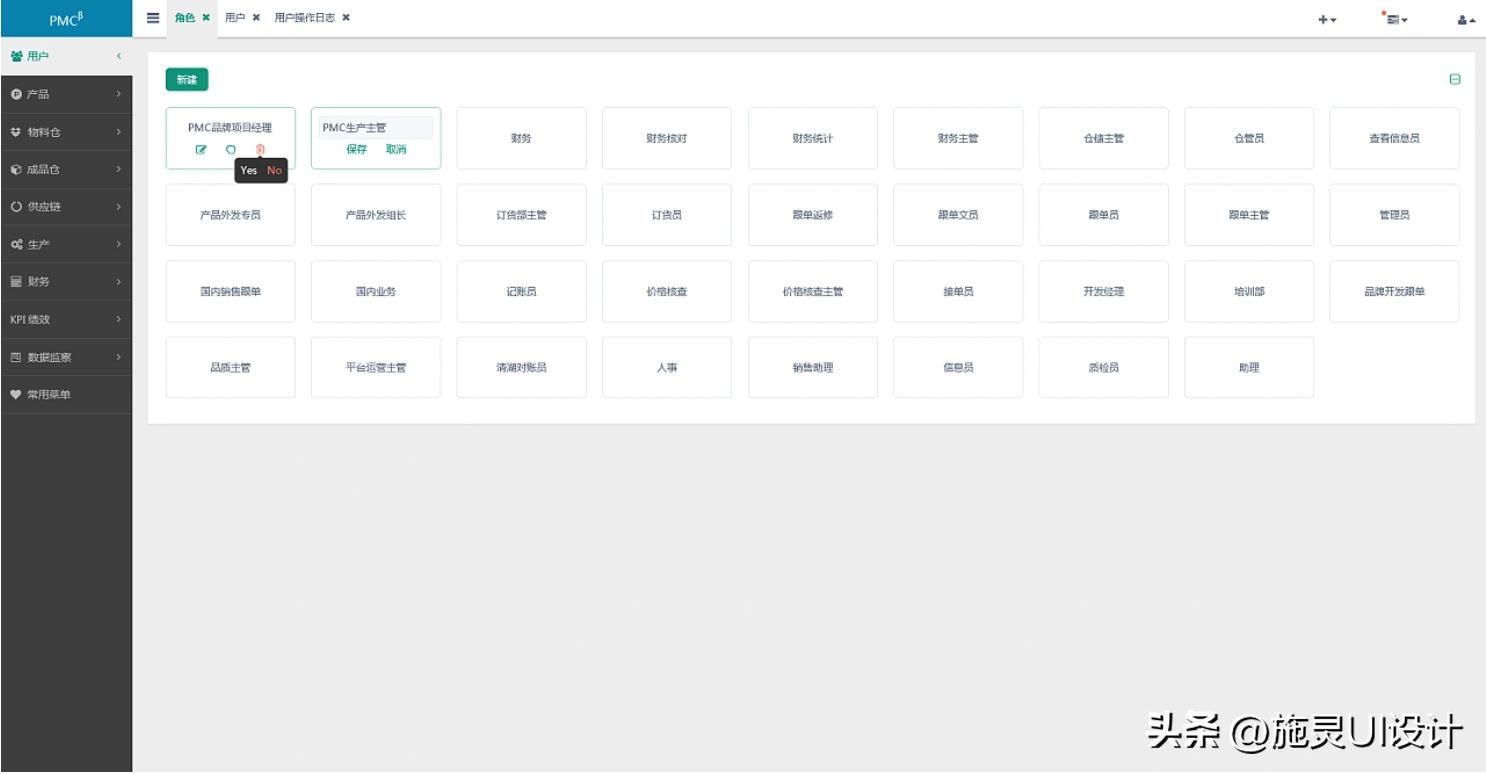
Task: Choose No in the delete confirmation popup
Action: [x=274, y=171]
